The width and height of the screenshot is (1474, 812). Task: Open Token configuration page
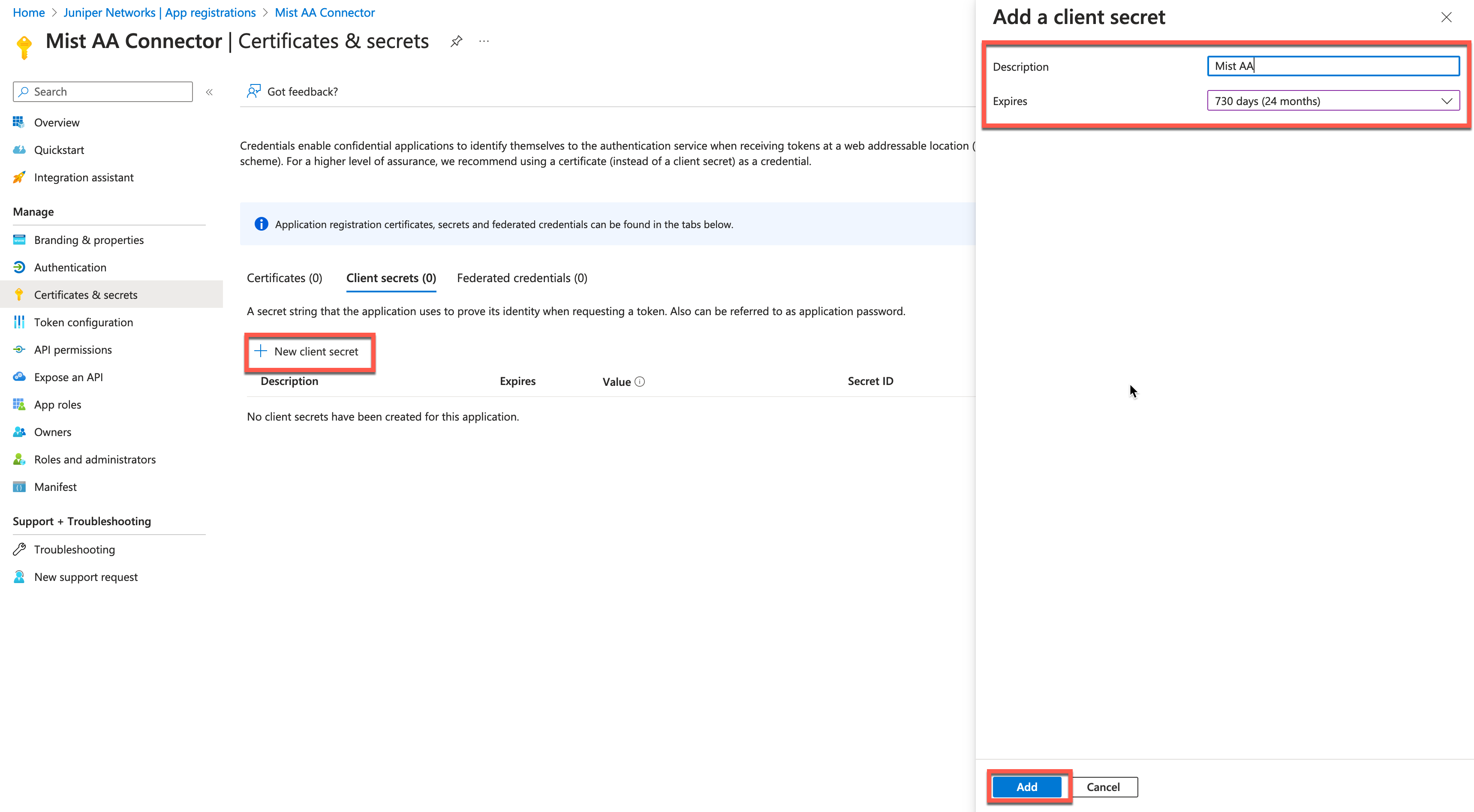[83, 322]
